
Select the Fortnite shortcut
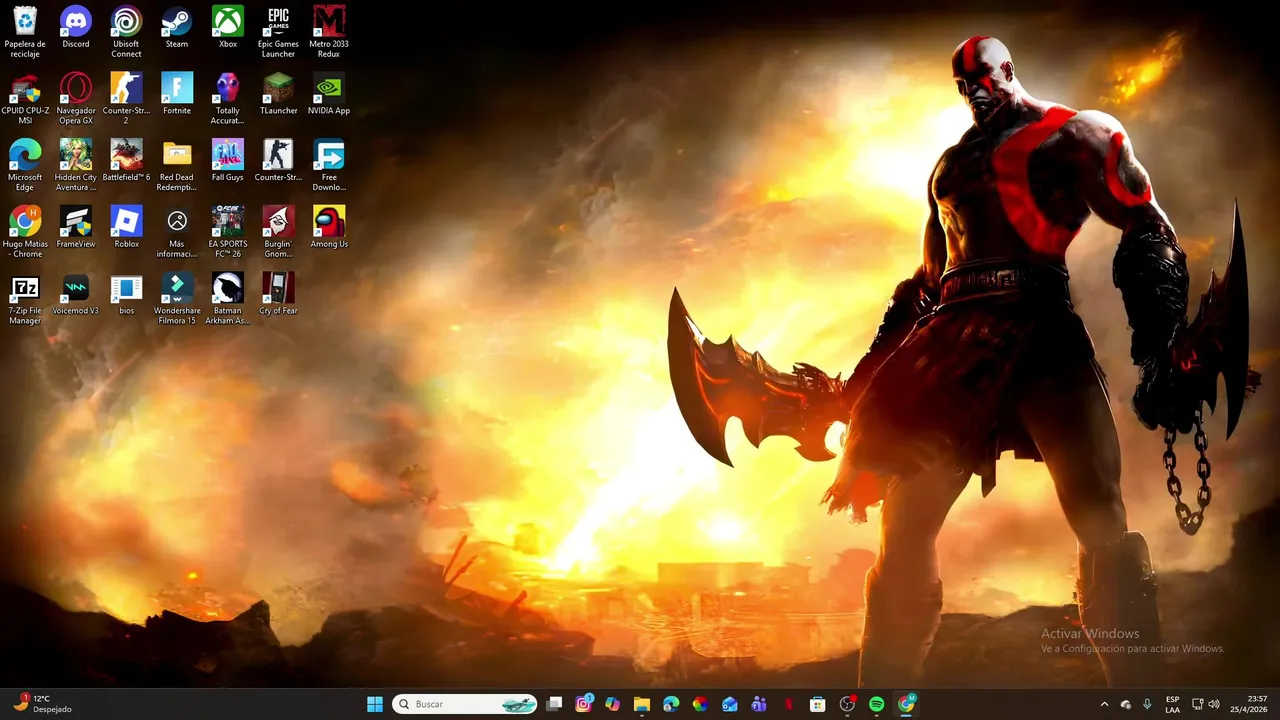(x=177, y=94)
